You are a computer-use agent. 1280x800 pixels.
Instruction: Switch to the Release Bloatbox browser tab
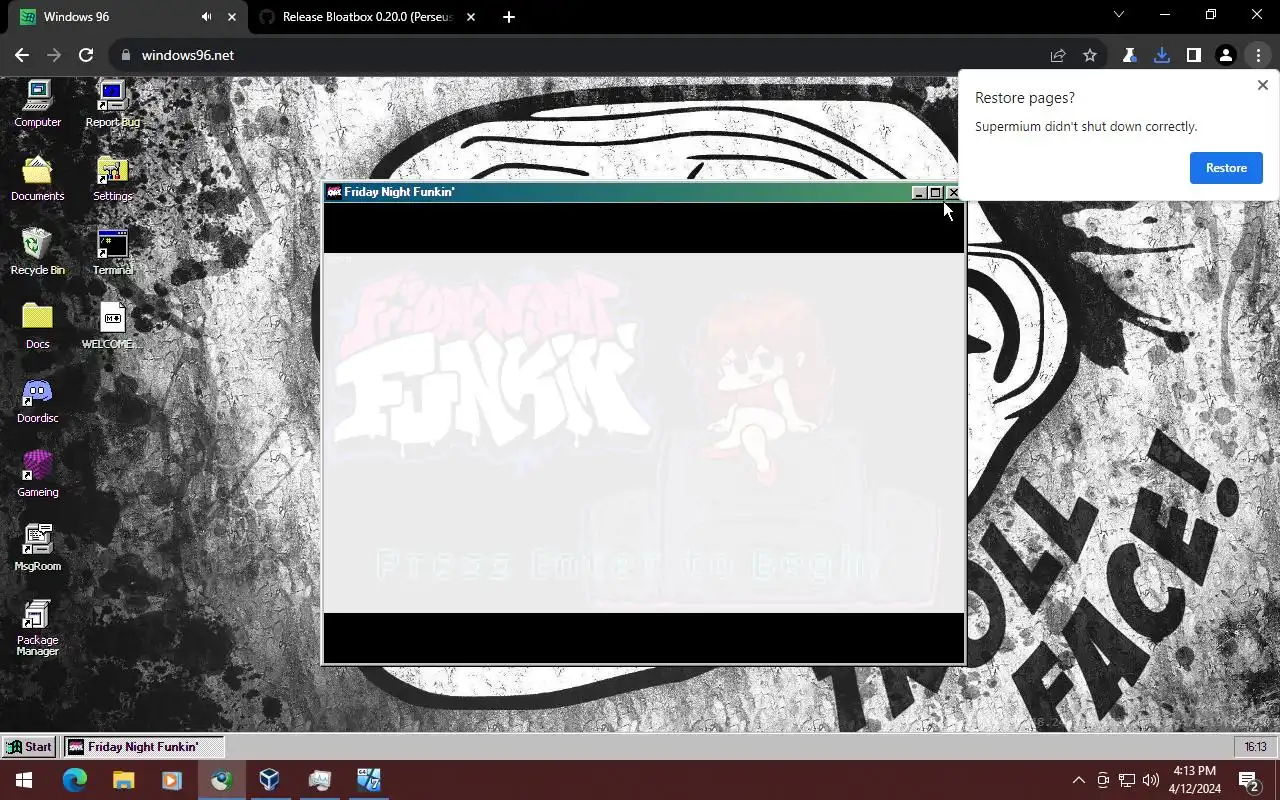pyautogui.click(x=366, y=17)
